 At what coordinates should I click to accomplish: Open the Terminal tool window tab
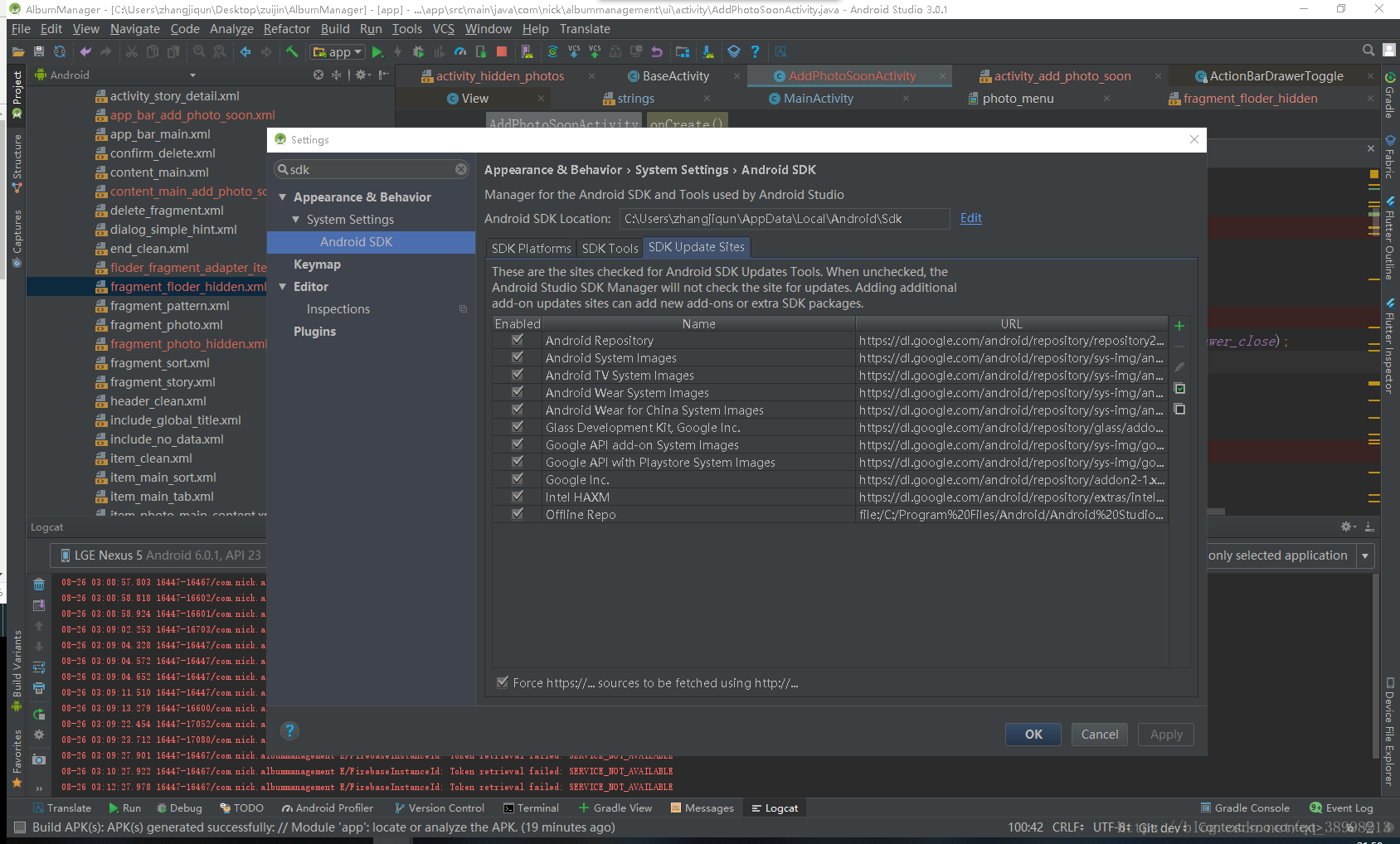pos(532,808)
